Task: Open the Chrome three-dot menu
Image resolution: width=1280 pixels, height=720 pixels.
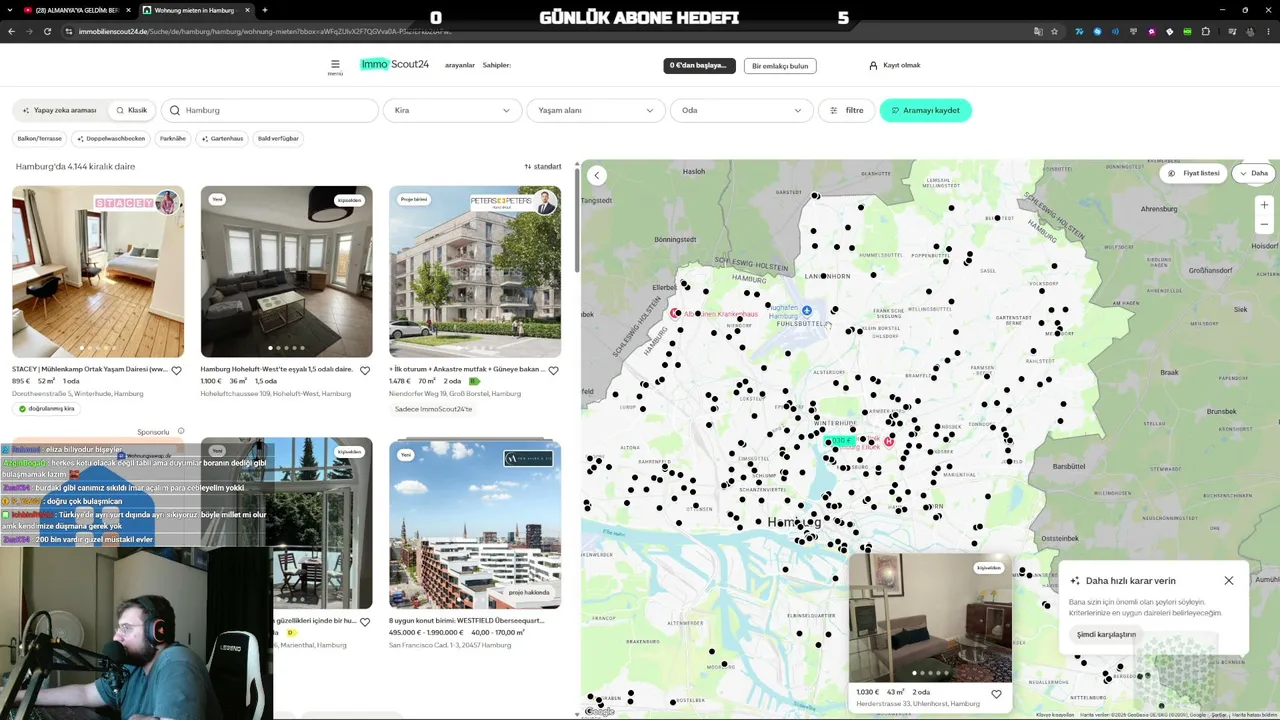Action: [1267, 31]
